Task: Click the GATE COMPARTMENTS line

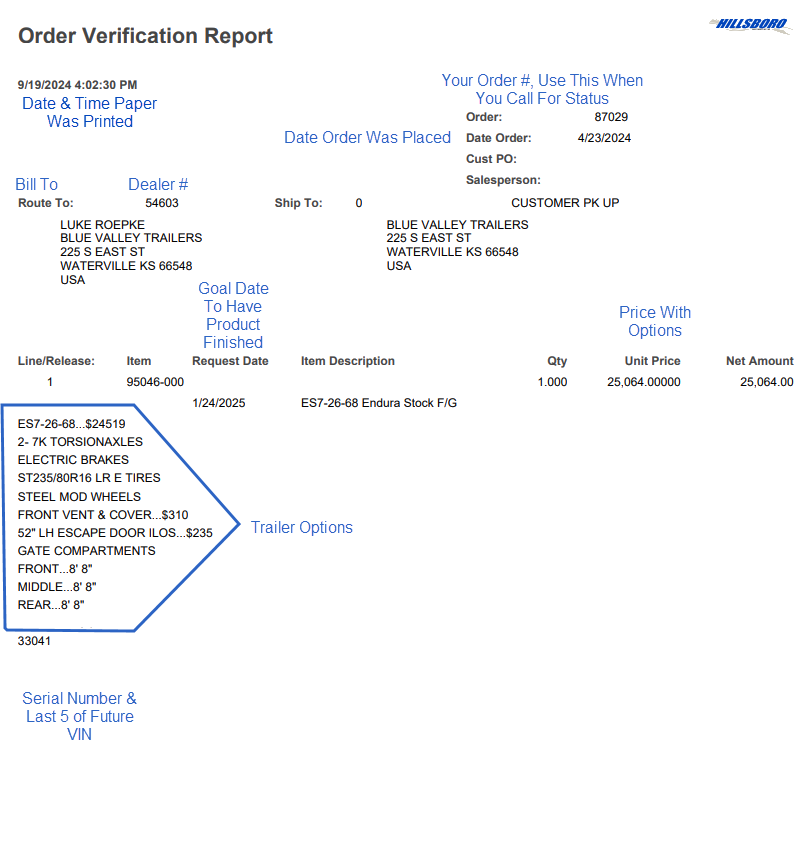Action: click(x=86, y=551)
